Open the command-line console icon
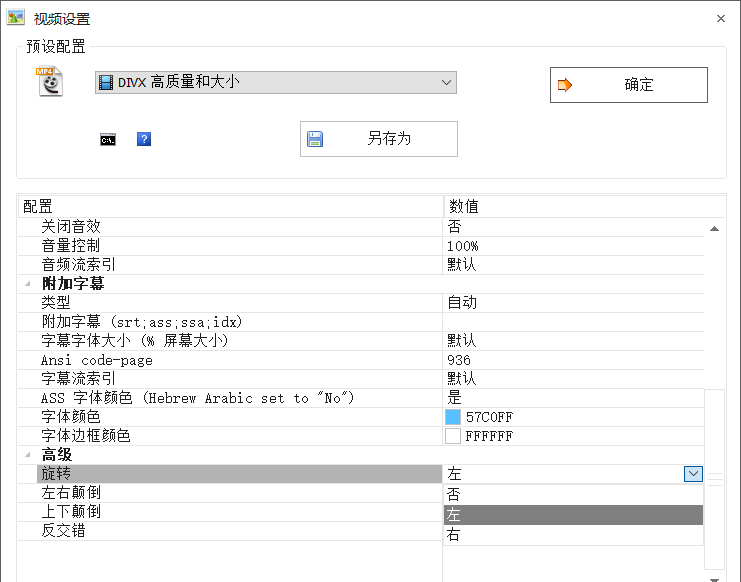This screenshot has height=582, width=741. [x=108, y=140]
